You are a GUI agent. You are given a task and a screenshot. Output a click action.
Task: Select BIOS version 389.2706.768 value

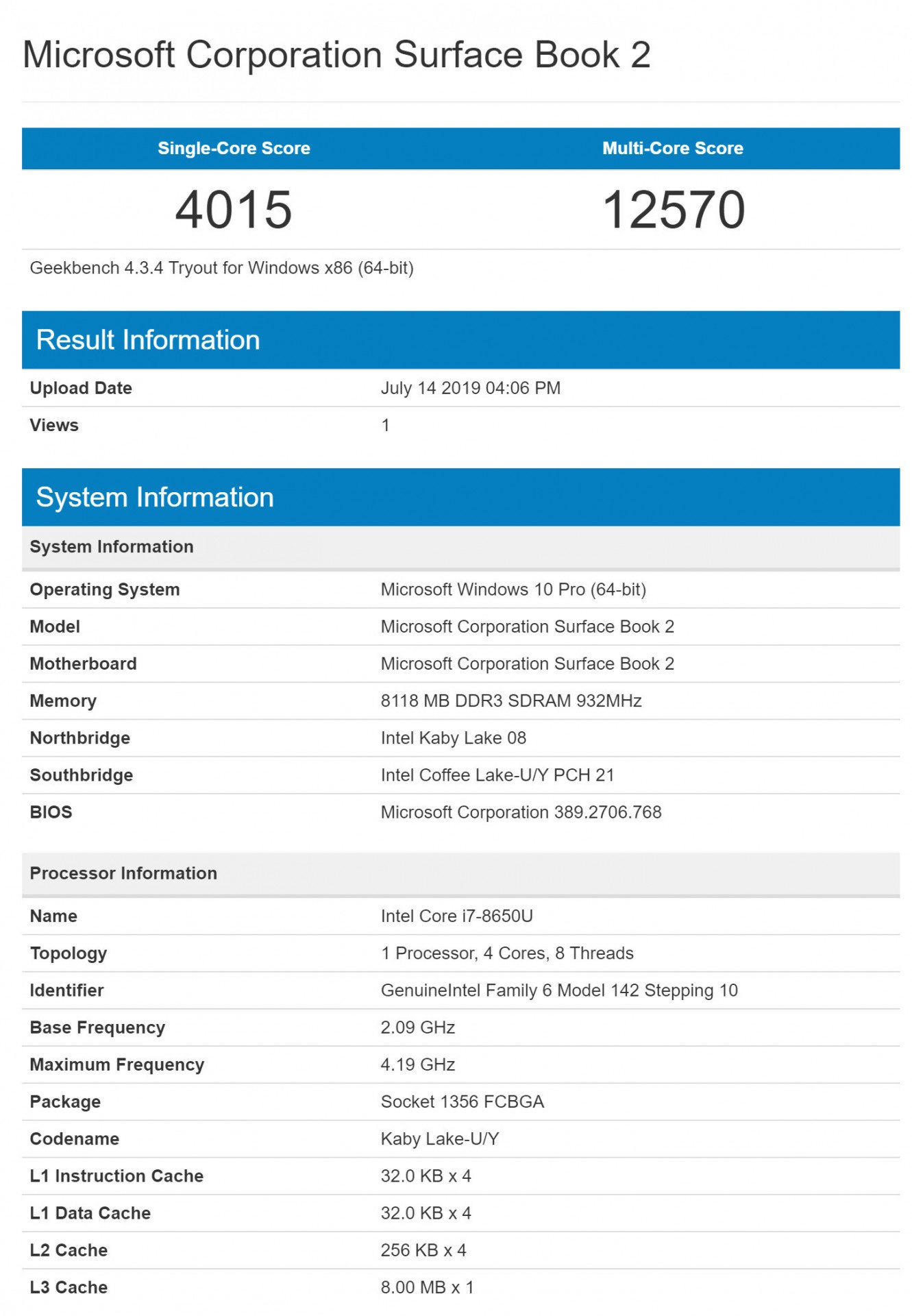pos(521,812)
